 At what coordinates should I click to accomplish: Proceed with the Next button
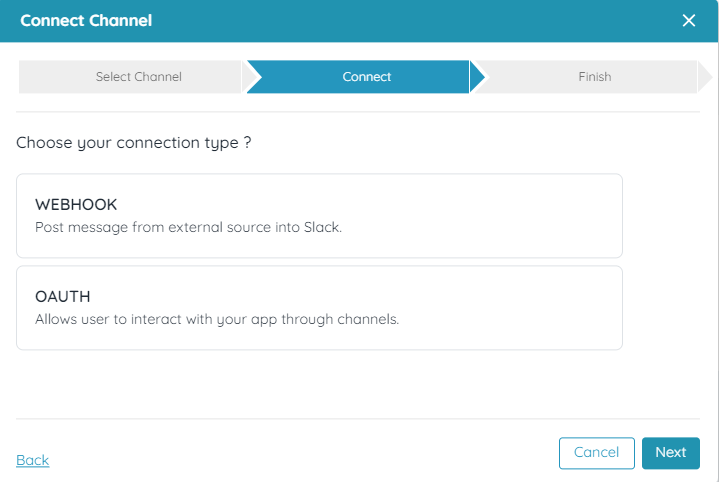[670, 453]
